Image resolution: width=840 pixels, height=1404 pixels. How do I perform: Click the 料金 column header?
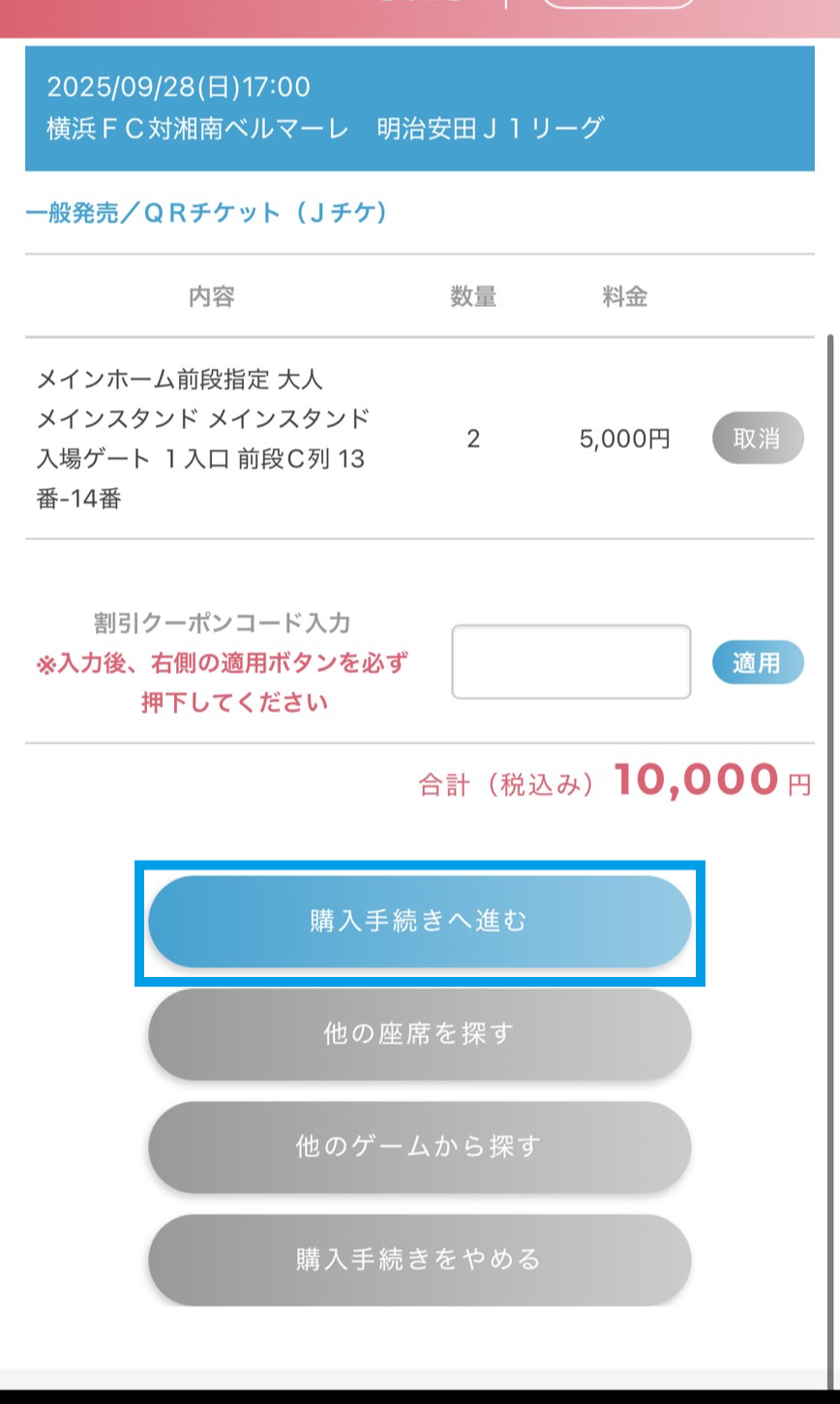624,297
